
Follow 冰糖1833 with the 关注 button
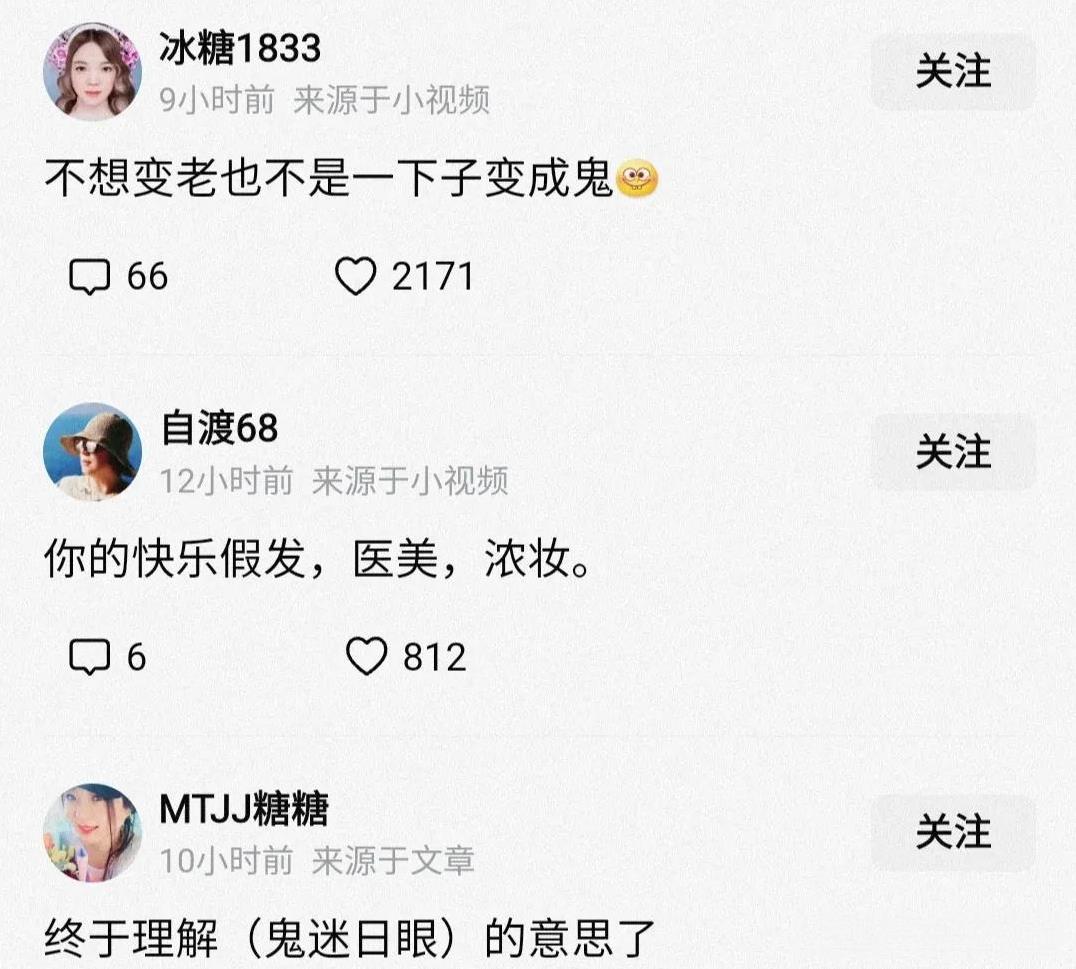click(x=953, y=71)
